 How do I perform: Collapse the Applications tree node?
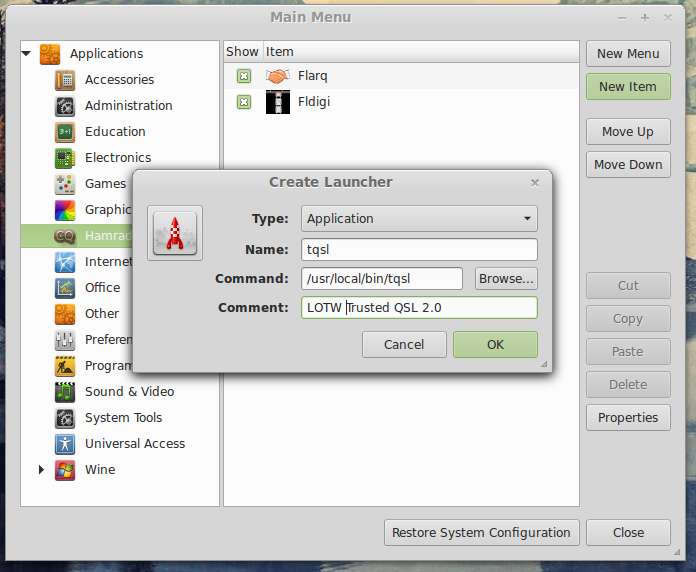click(x=27, y=54)
